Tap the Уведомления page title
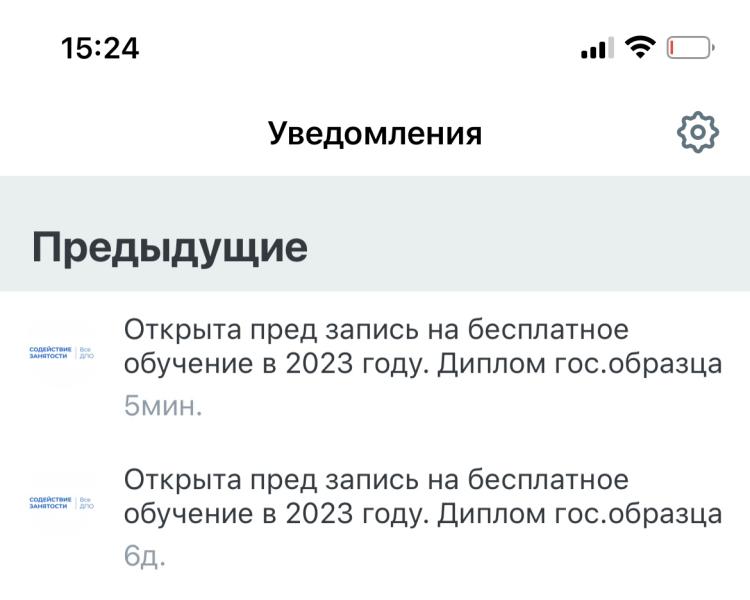Screen dimensions: 750x600 (375, 133)
